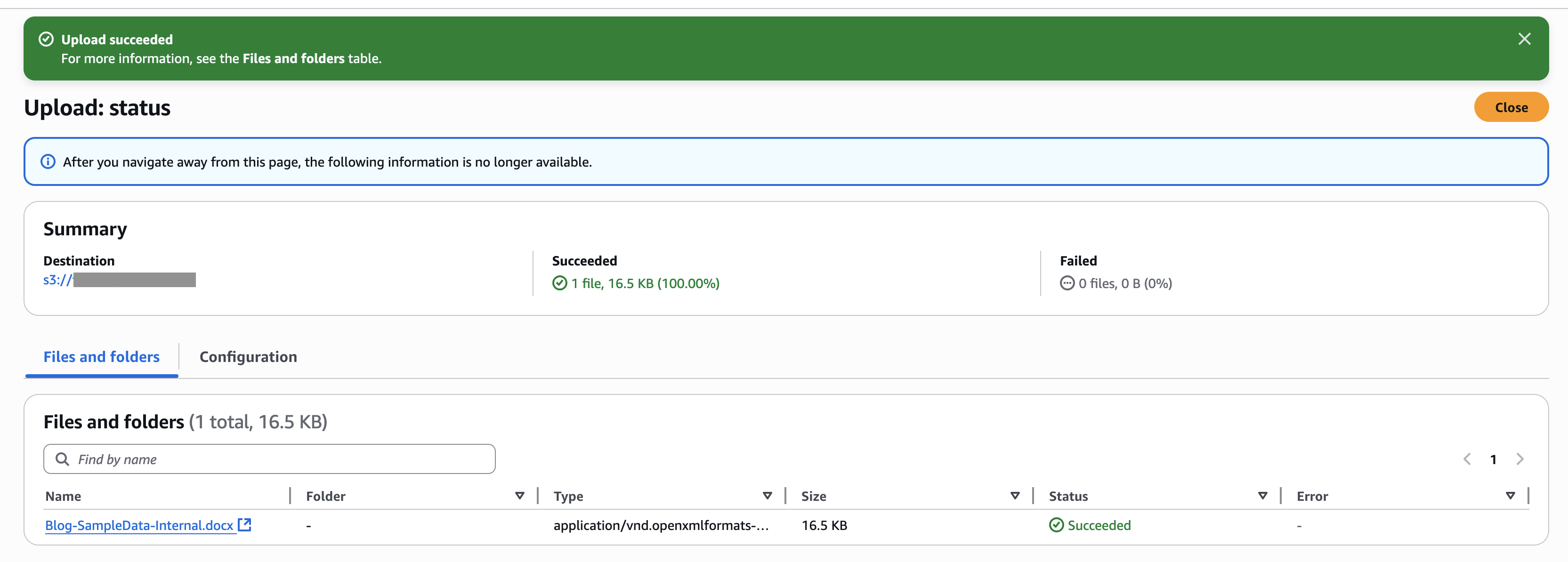Sort by Error column arrow
Image resolution: width=1568 pixels, height=562 pixels.
click(x=1510, y=496)
